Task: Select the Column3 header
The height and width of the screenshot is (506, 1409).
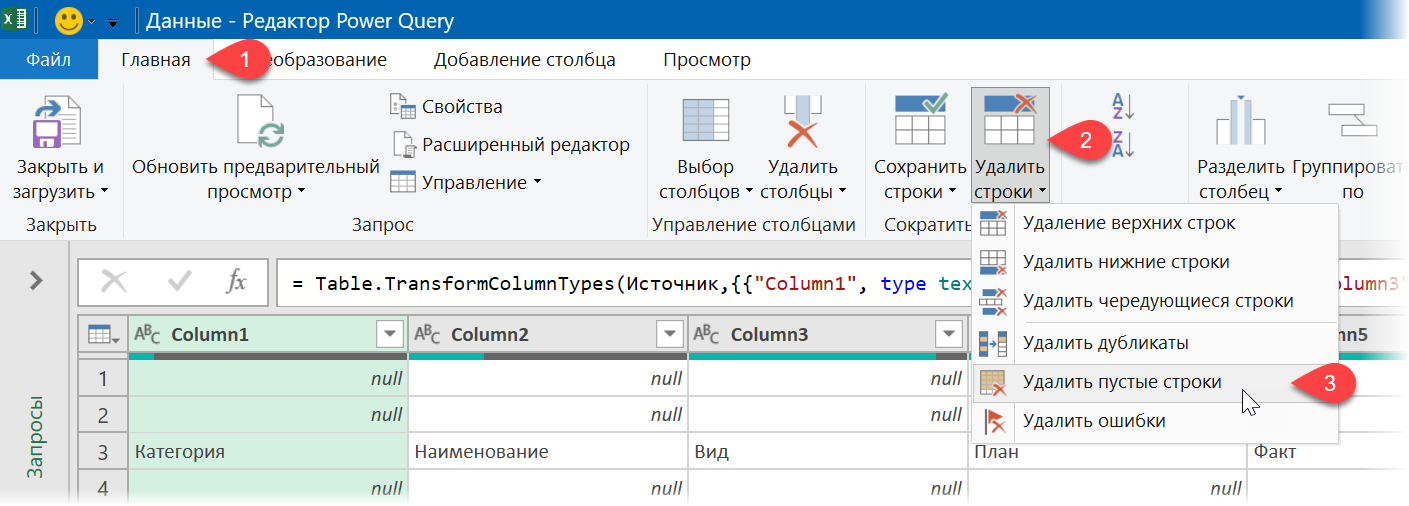Action: click(x=829, y=335)
